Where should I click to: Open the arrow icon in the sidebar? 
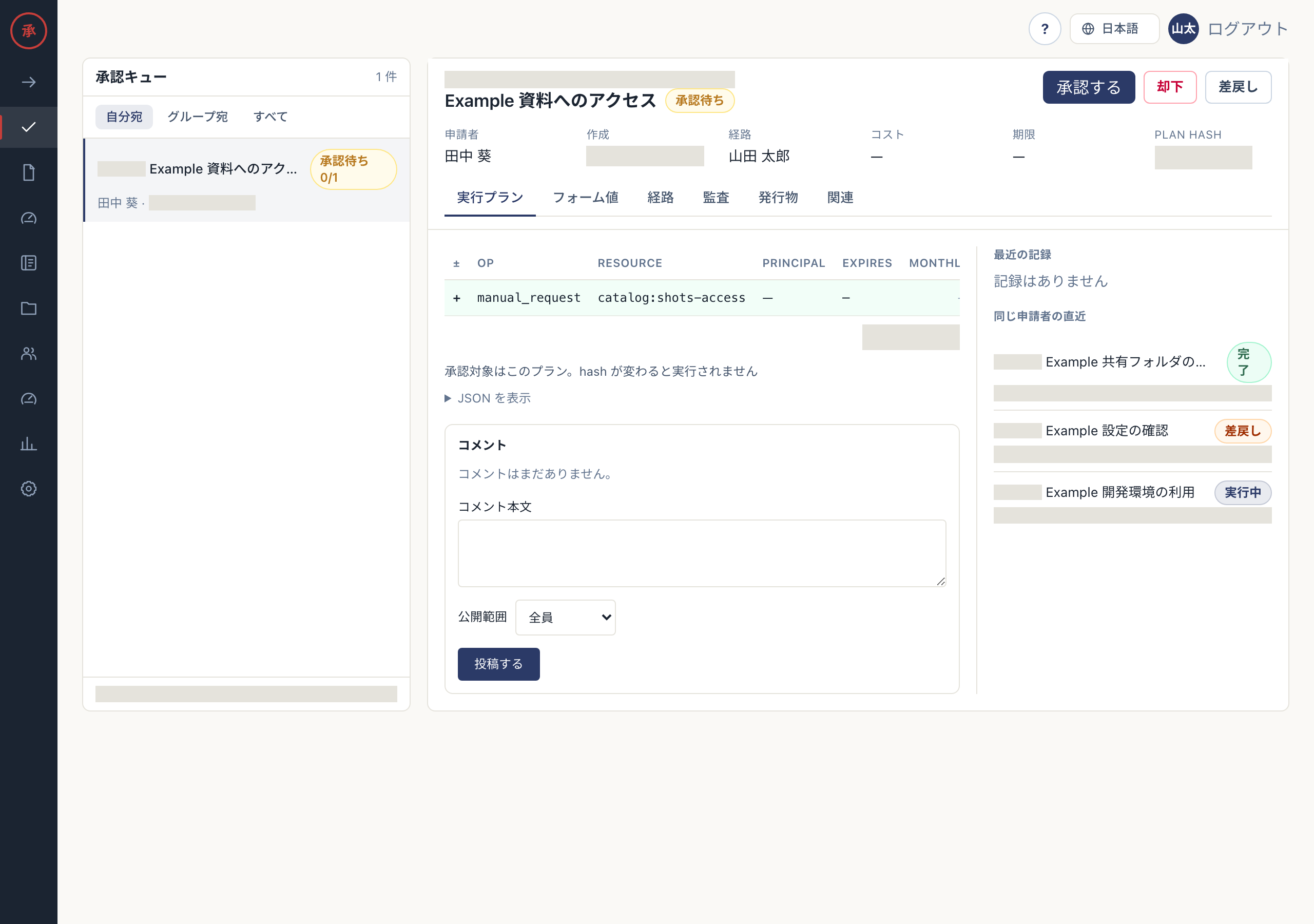29,83
